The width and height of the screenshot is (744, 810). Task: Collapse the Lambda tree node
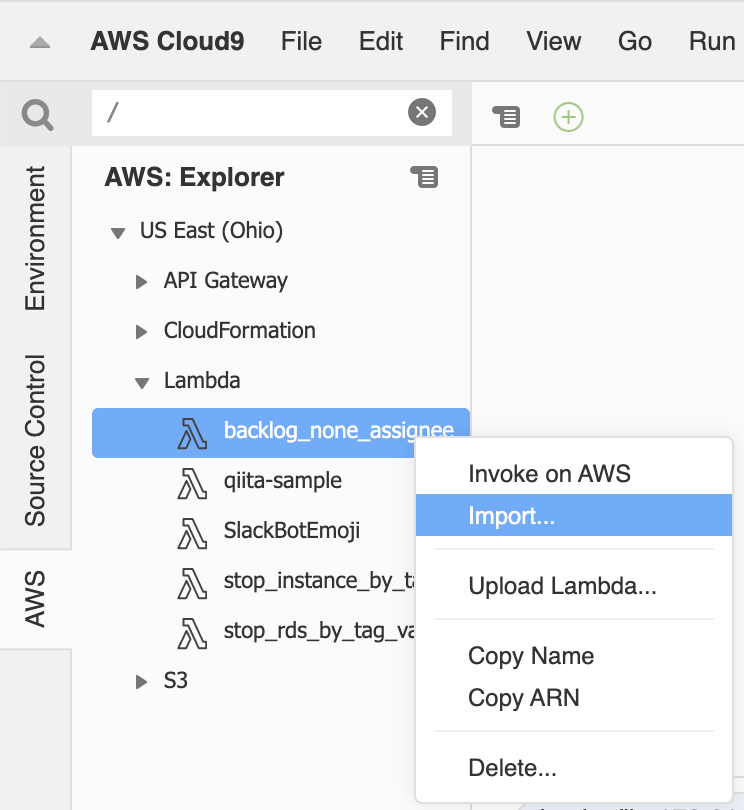coord(142,382)
